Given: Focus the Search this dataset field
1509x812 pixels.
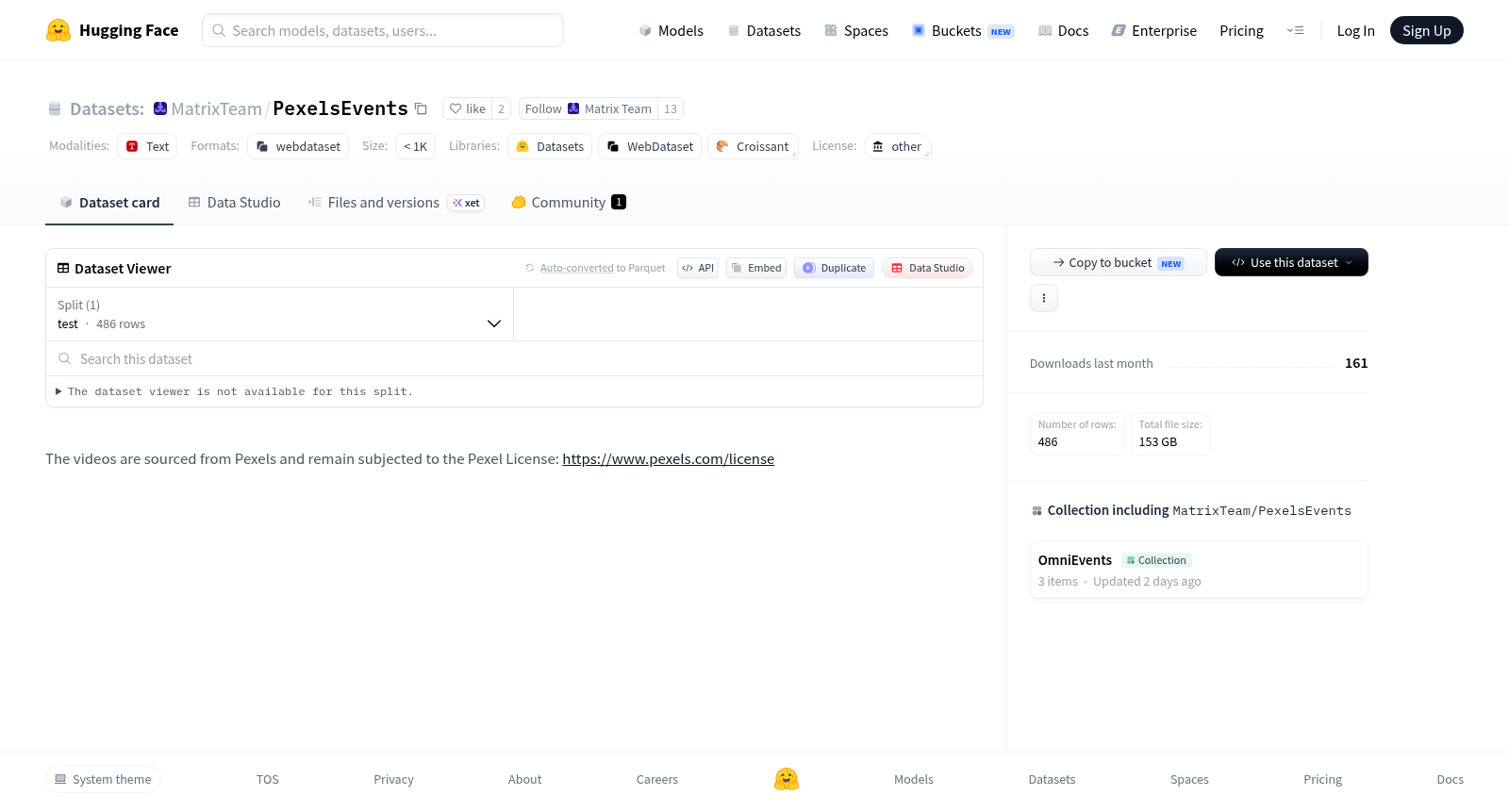Looking at the screenshot, I should [x=514, y=358].
